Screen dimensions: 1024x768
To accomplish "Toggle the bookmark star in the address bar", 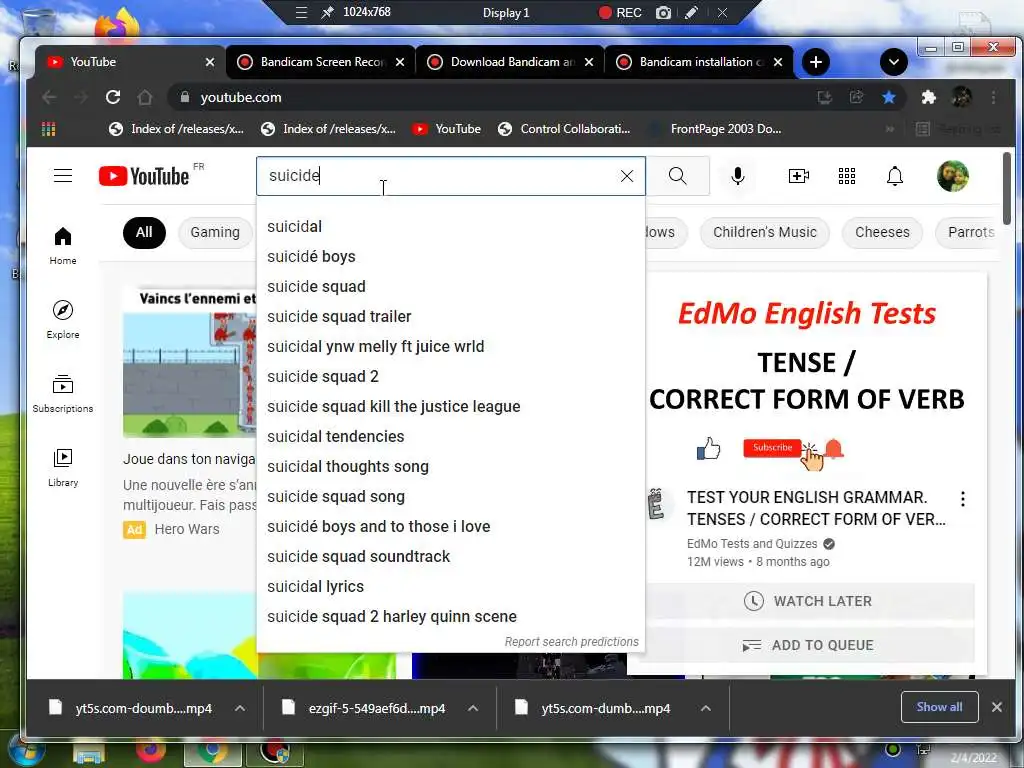I will pos(889,97).
